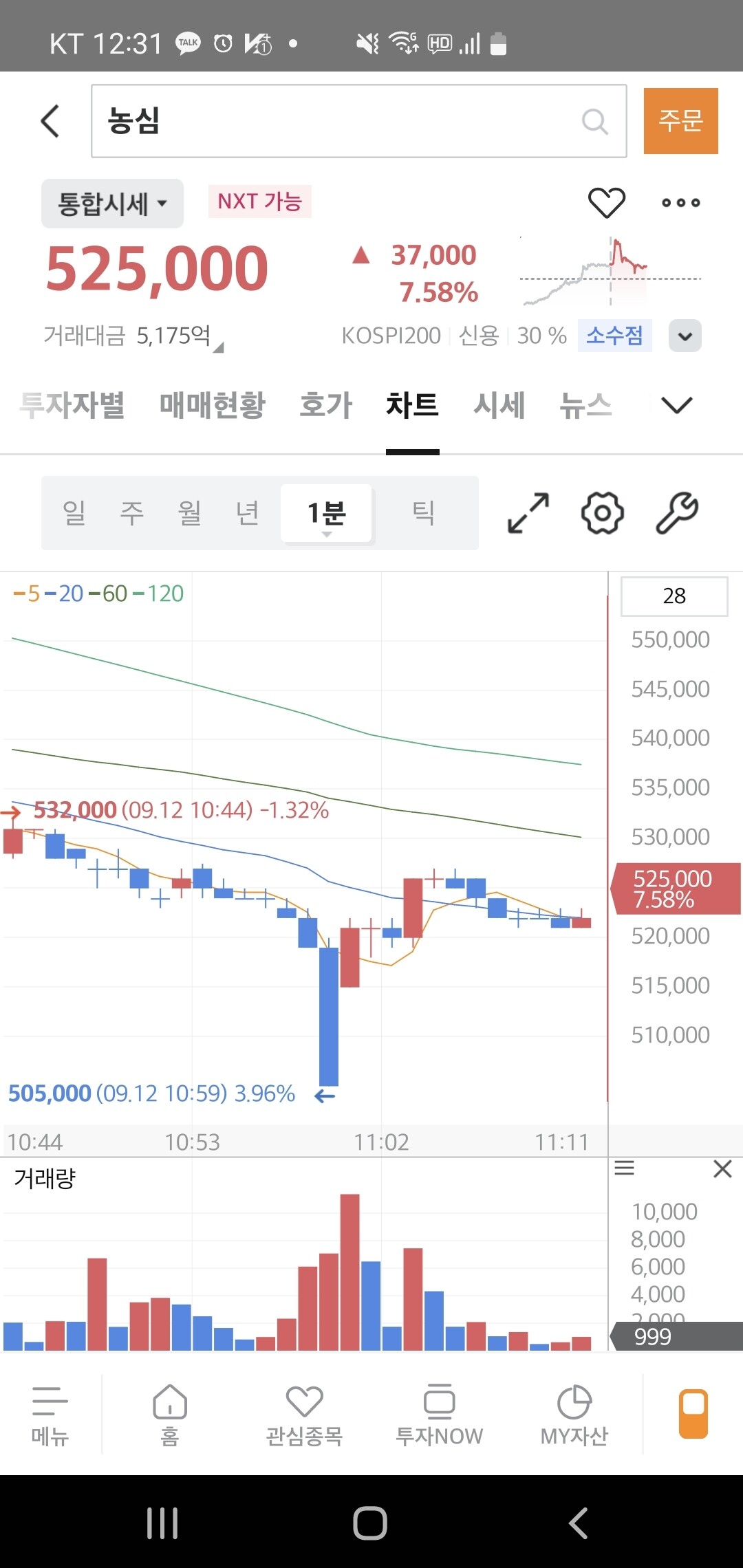Open the chart wrench tools icon
This screenshot has width=743, height=1568.
677,513
